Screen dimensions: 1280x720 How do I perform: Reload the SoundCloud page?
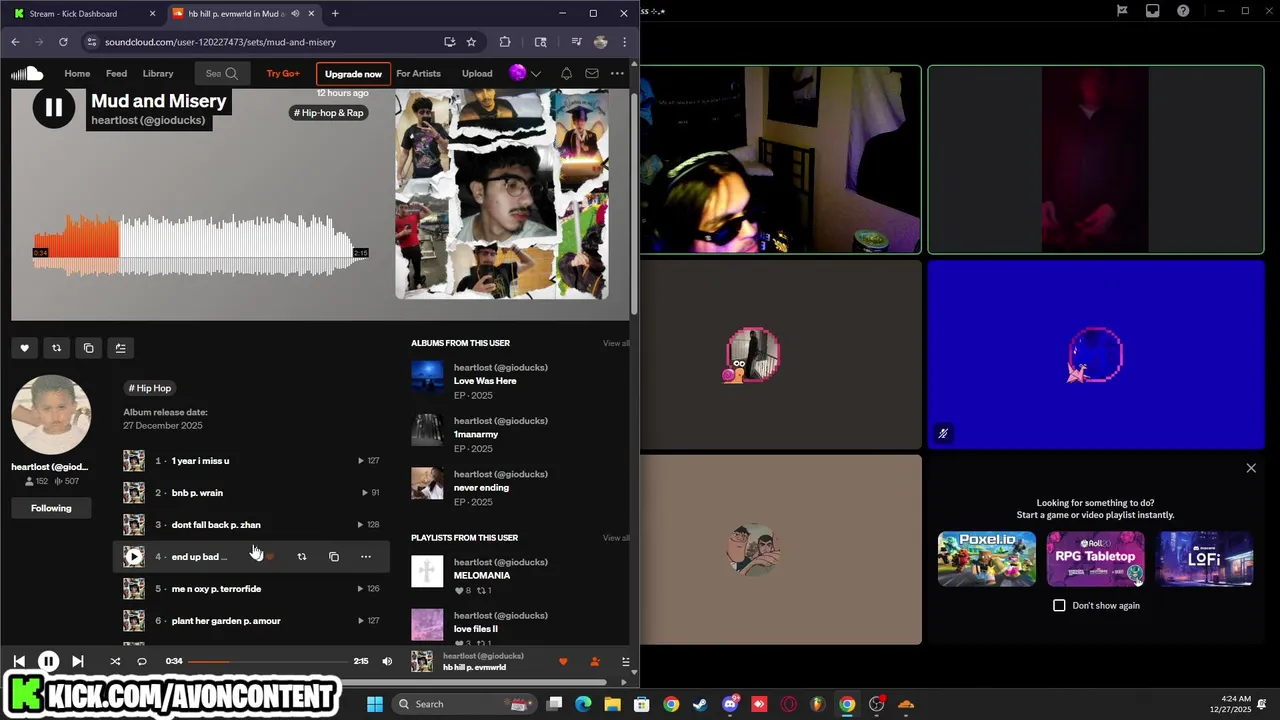click(x=63, y=42)
